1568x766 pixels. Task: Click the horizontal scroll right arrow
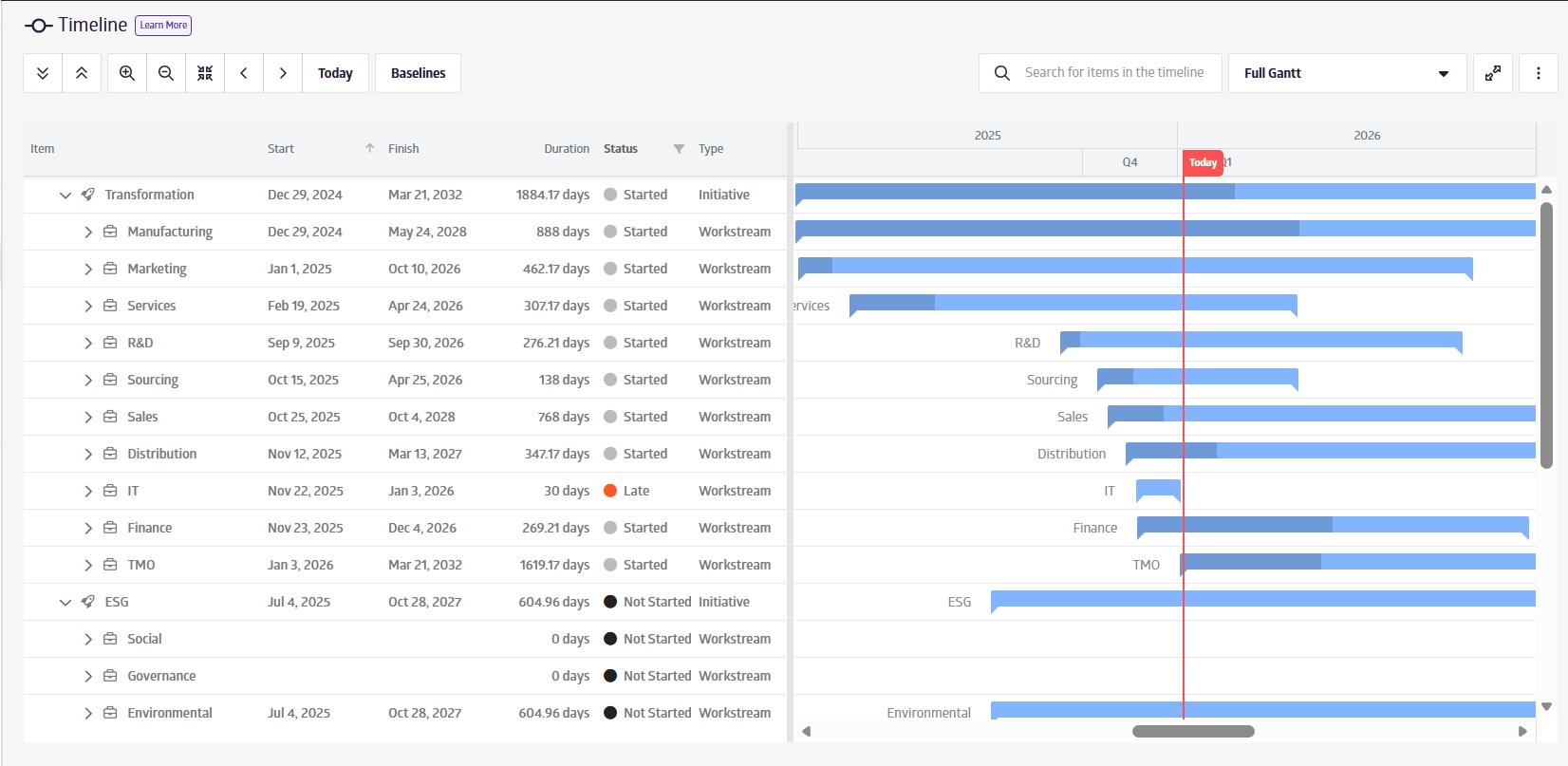tap(1522, 731)
